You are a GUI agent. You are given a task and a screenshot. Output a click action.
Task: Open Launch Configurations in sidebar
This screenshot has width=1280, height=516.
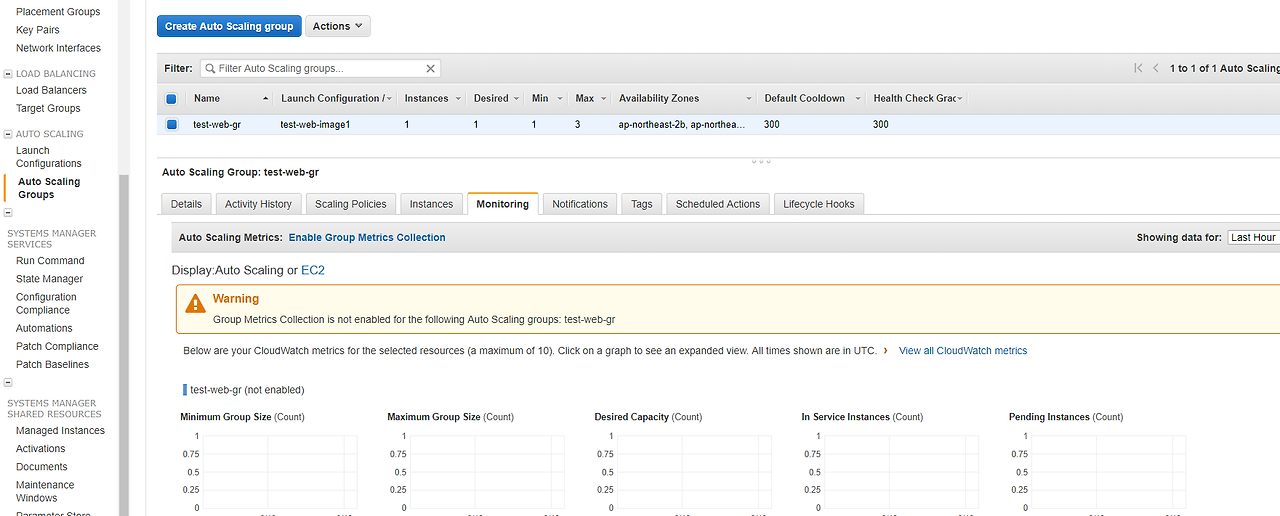(49, 157)
